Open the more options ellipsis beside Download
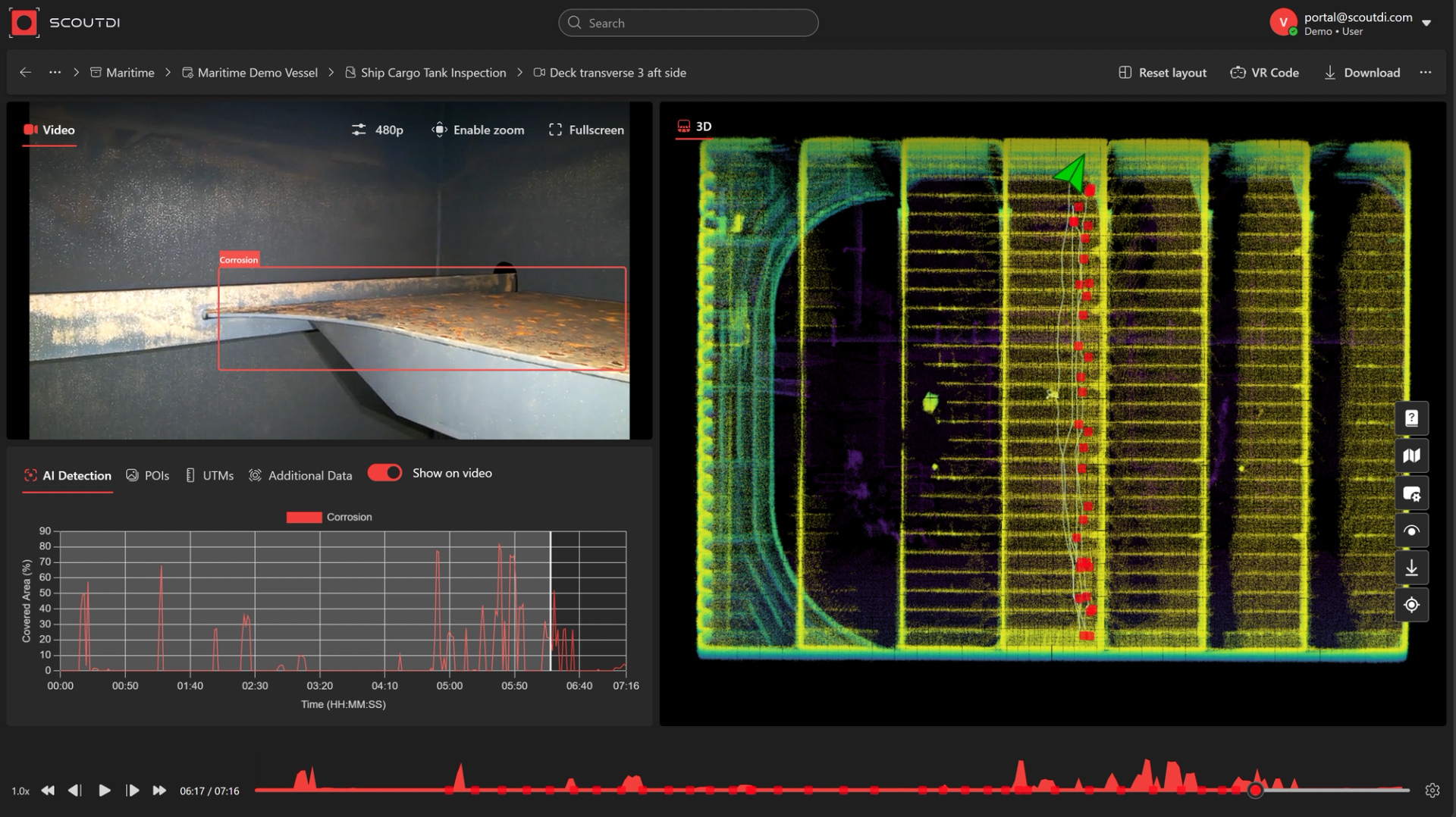This screenshot has width=1456, height=817. [x=1426, y=72]
